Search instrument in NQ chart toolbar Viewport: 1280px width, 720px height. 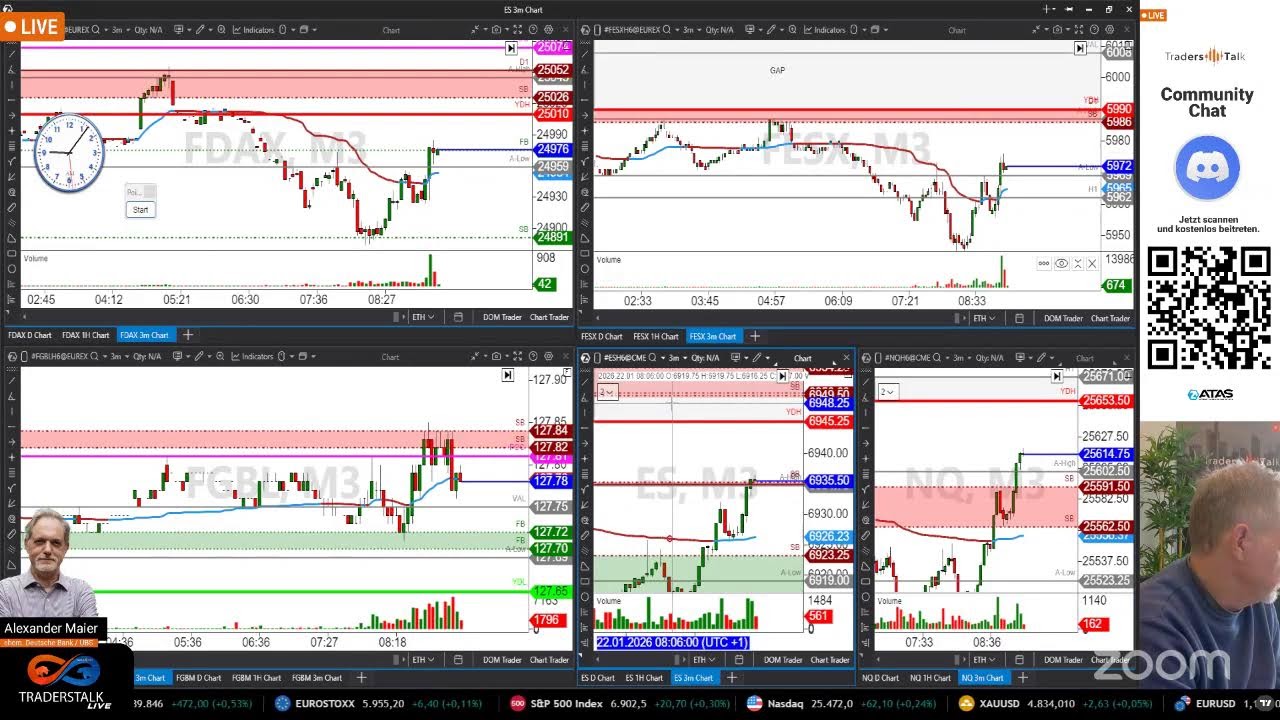[x=937, y=358]
